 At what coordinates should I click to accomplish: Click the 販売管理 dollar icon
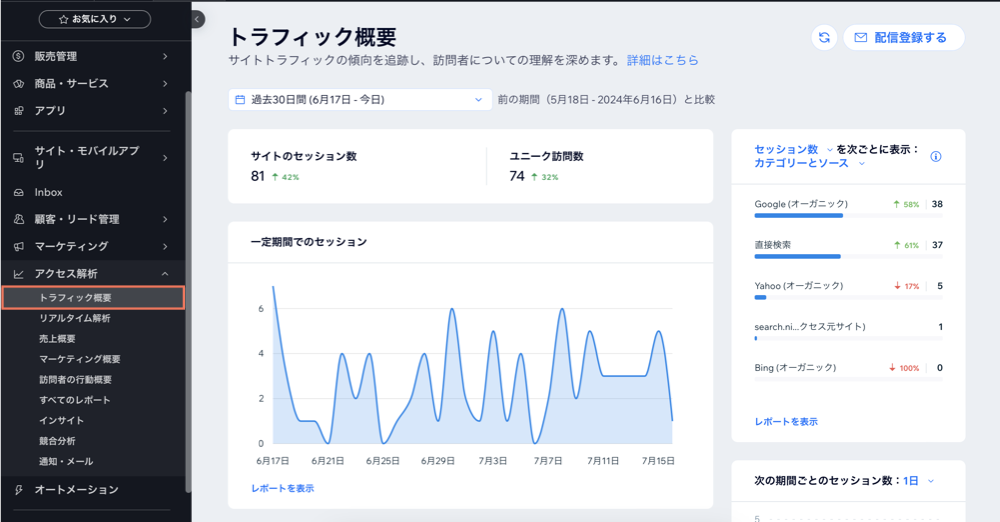[18, 56]
